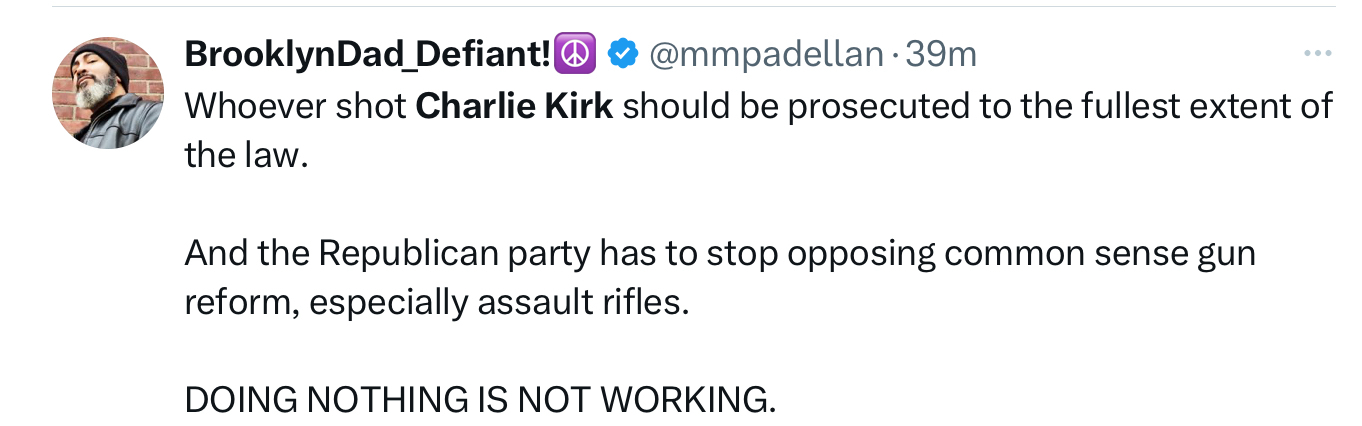Click the blue verified checkmark badge
This screenshot has height=426, width=1362.
[x=624, y=54]
